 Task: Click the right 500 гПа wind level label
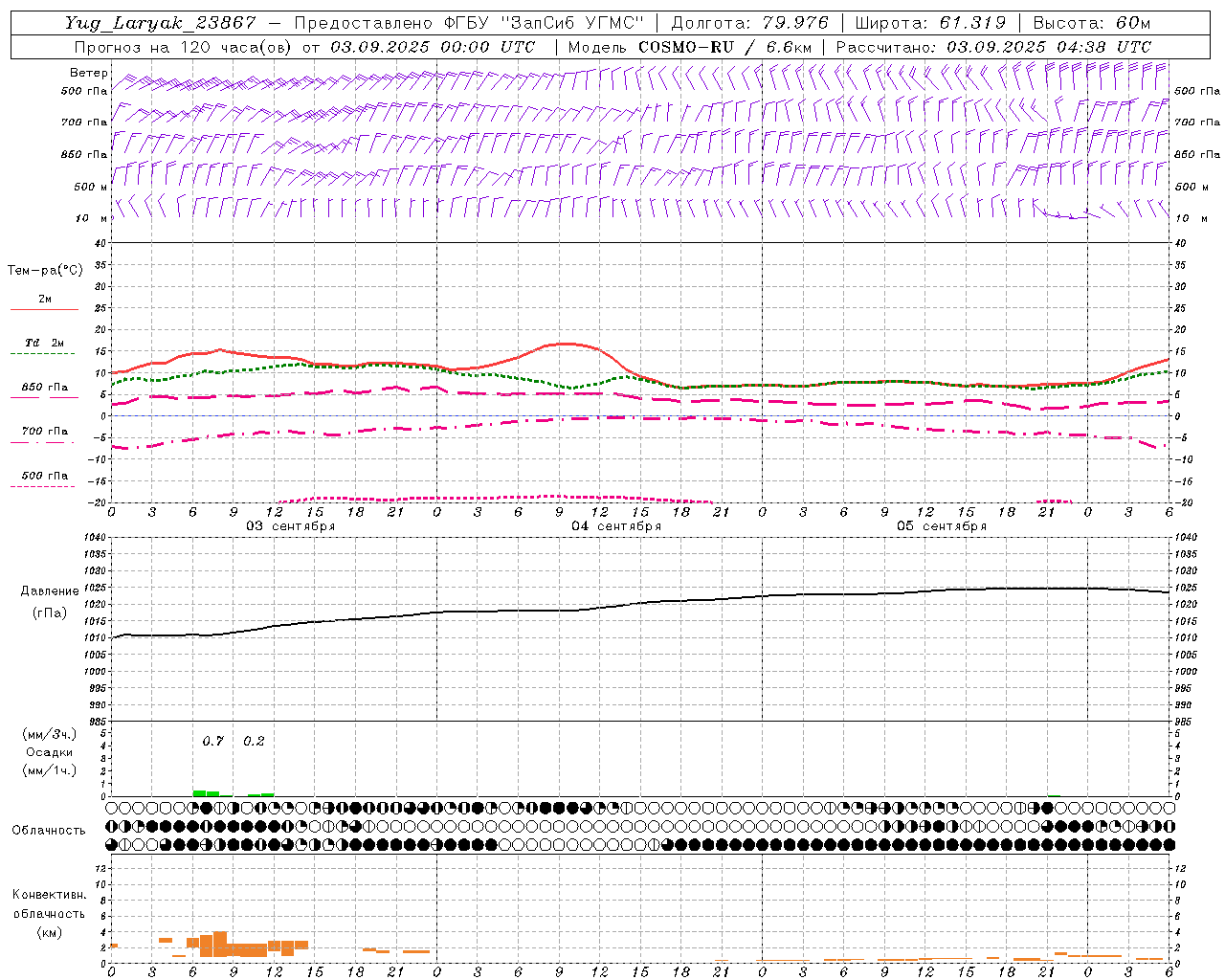pyautogui.click(x=1197, y=91)
